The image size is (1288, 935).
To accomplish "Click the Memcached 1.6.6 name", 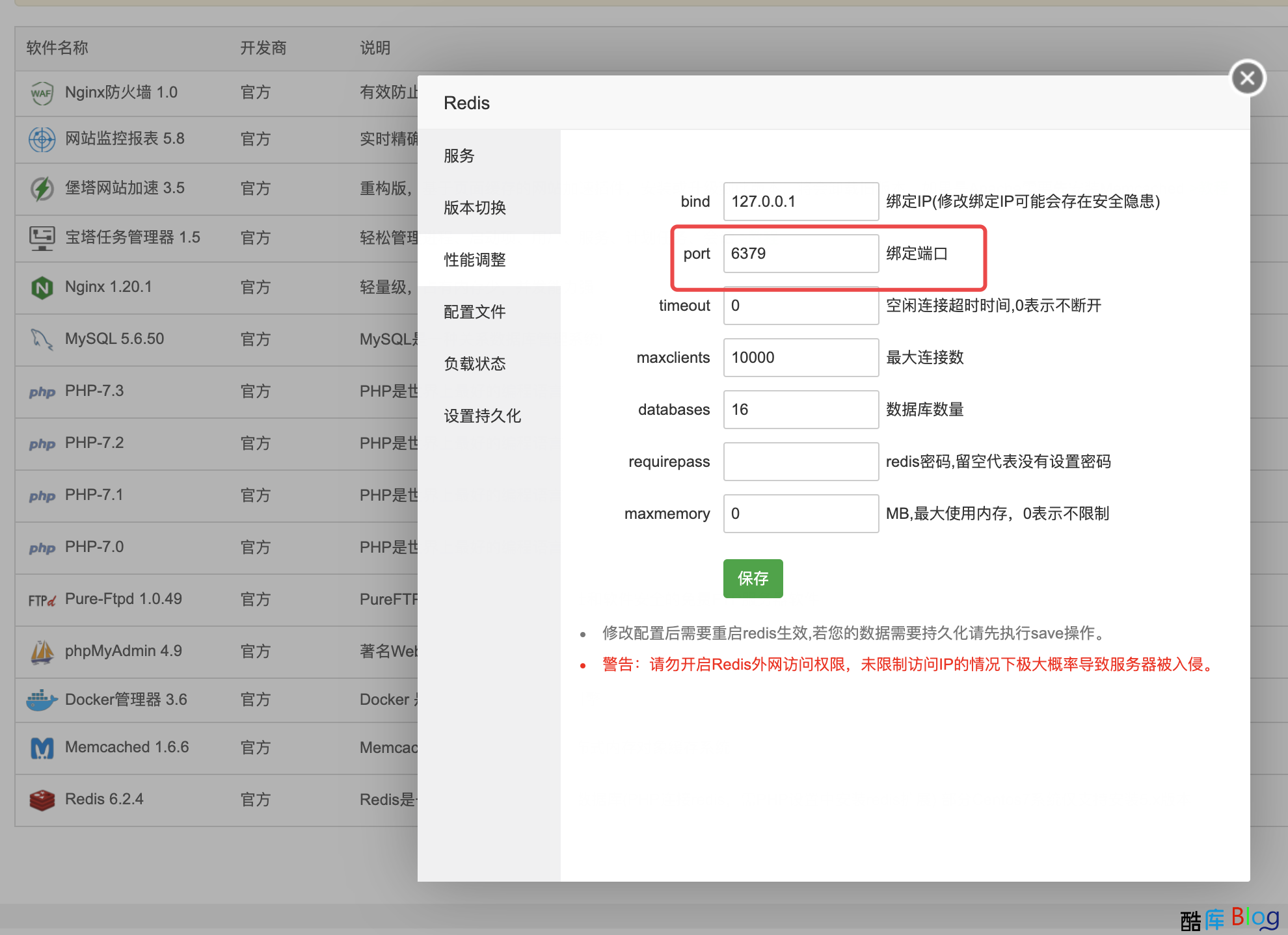I will tap(127, 747).
